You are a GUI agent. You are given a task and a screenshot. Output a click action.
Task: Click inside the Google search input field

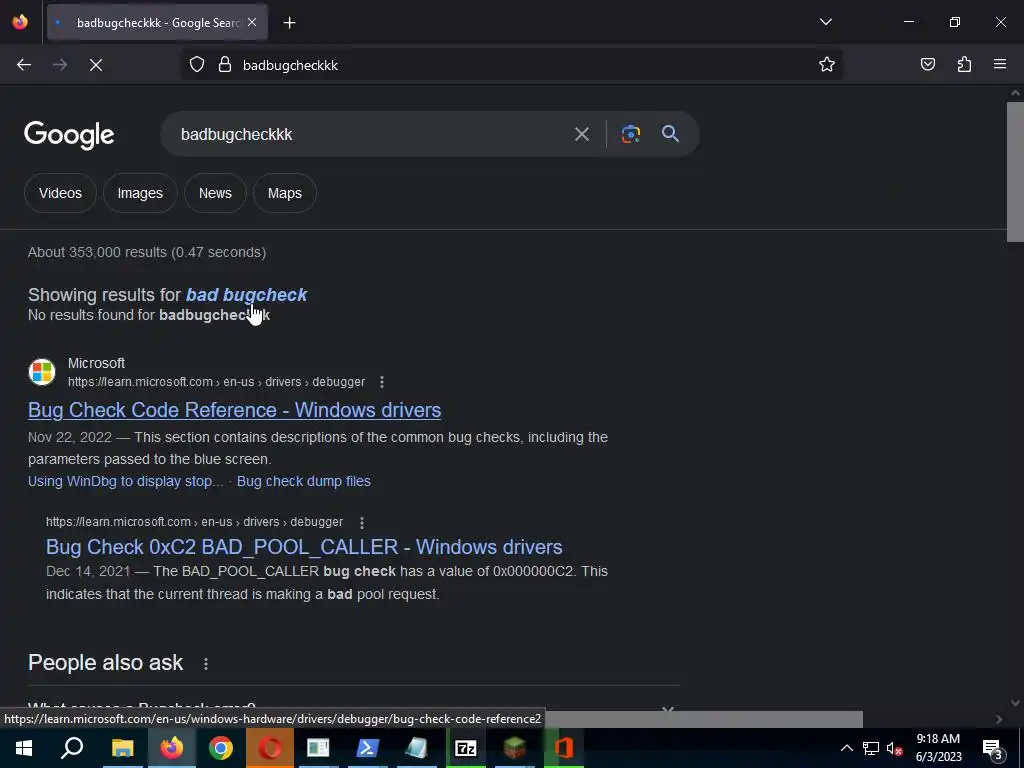[x=366, y=135]
